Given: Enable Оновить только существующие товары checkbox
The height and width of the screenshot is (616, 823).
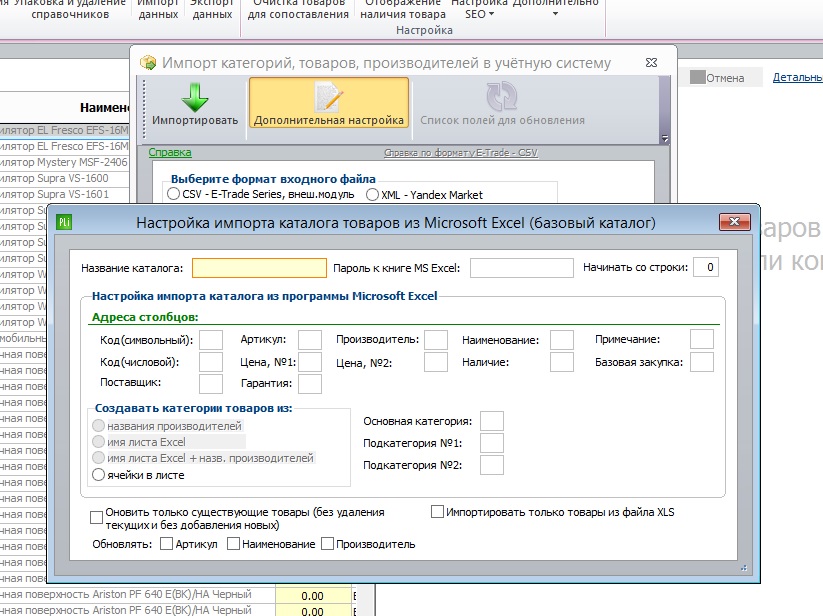Looking at the screenshot, I should point(96,518).
